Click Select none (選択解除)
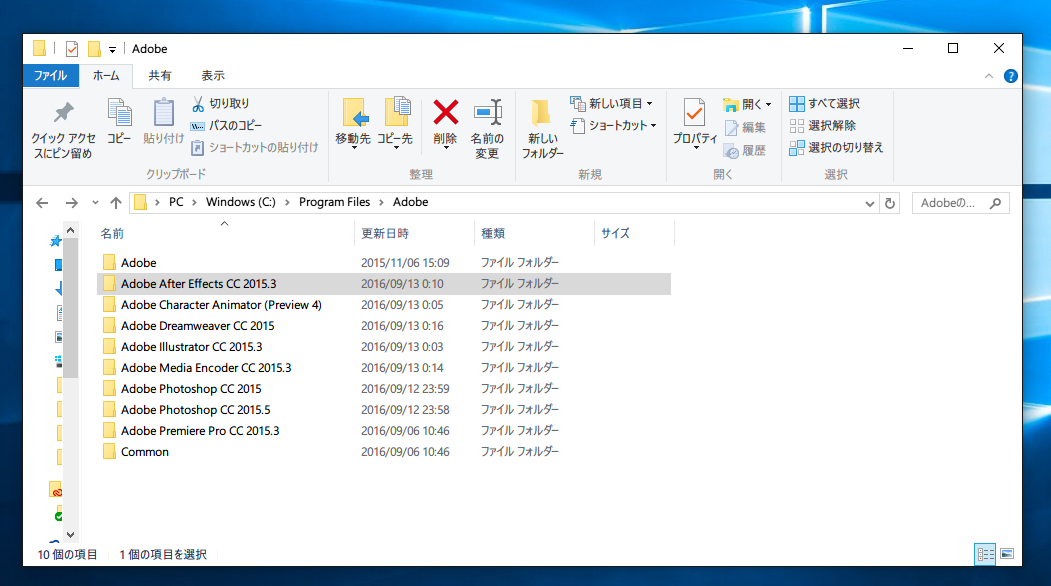1051x586 pixels. [823, 125]
